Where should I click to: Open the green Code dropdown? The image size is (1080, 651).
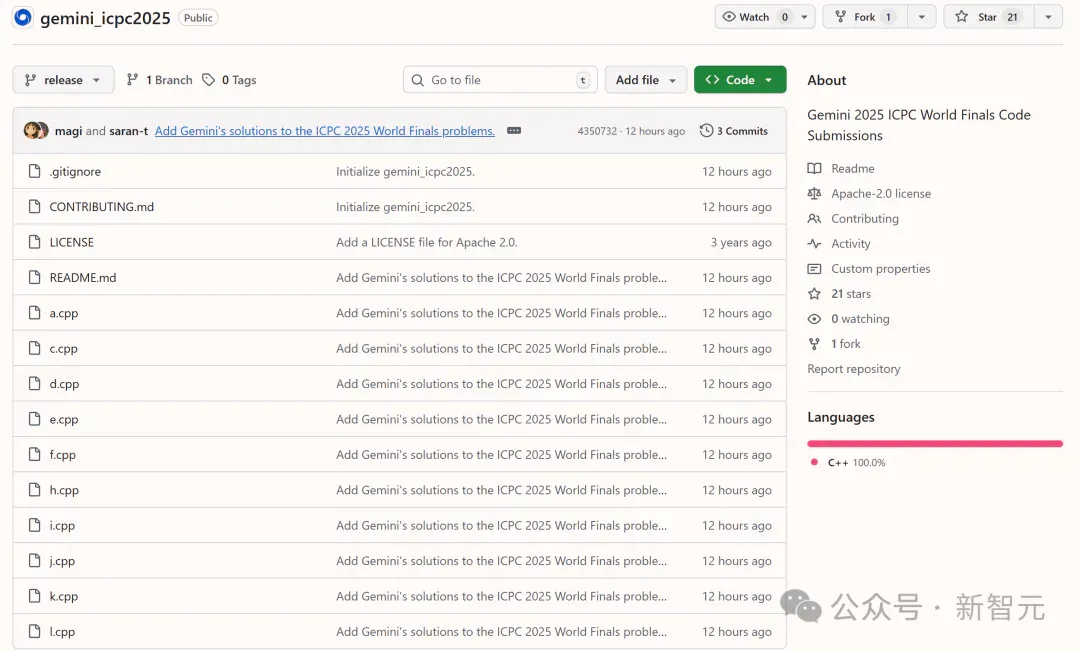click(740, 80)
